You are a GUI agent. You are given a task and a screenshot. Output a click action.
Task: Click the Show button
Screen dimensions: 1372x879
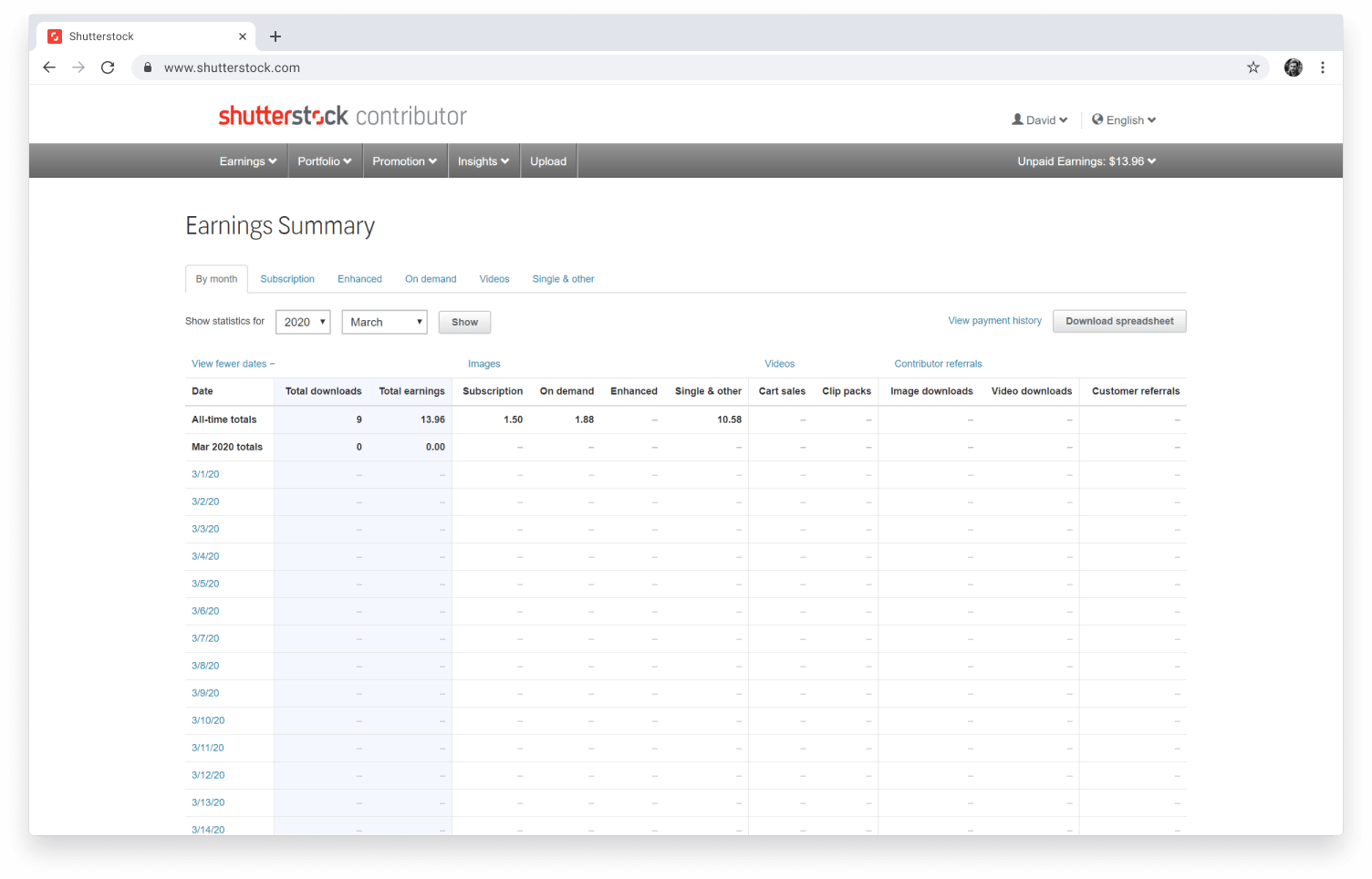[464, 322]
